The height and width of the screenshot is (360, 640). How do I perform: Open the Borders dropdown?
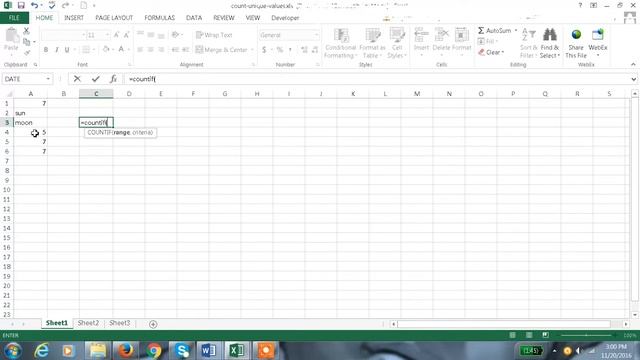(x=93, y=50)
